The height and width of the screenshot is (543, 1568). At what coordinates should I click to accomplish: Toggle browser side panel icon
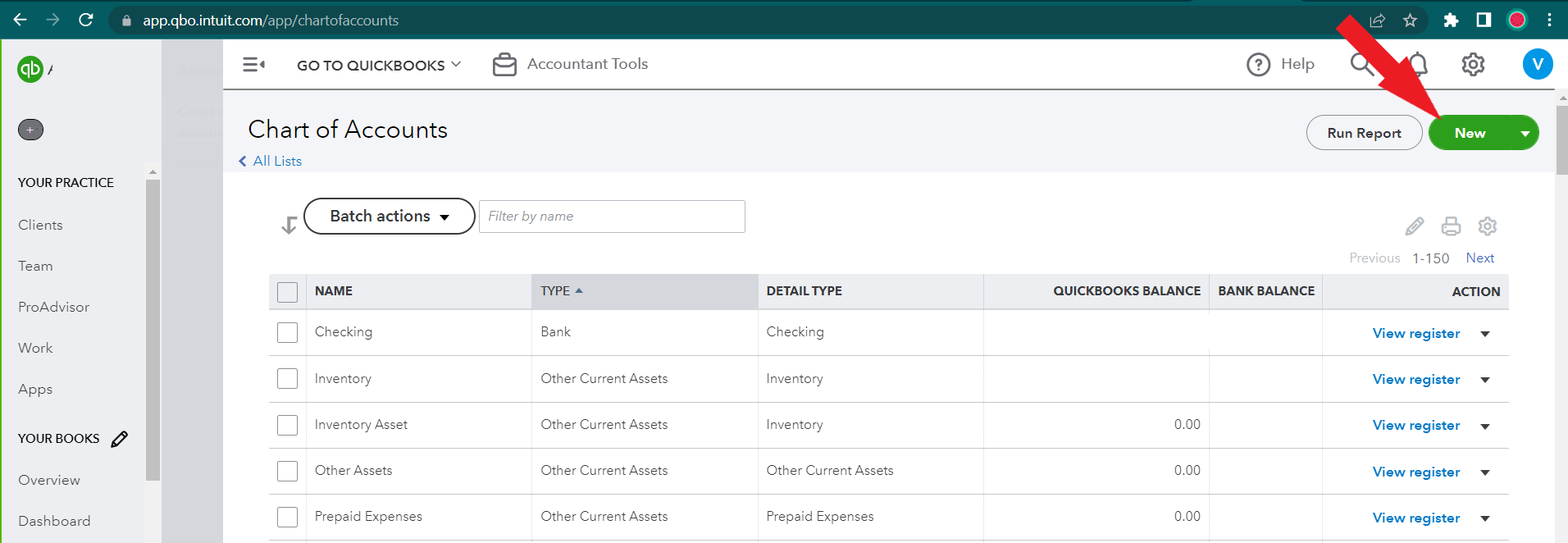pos(1484,20)
